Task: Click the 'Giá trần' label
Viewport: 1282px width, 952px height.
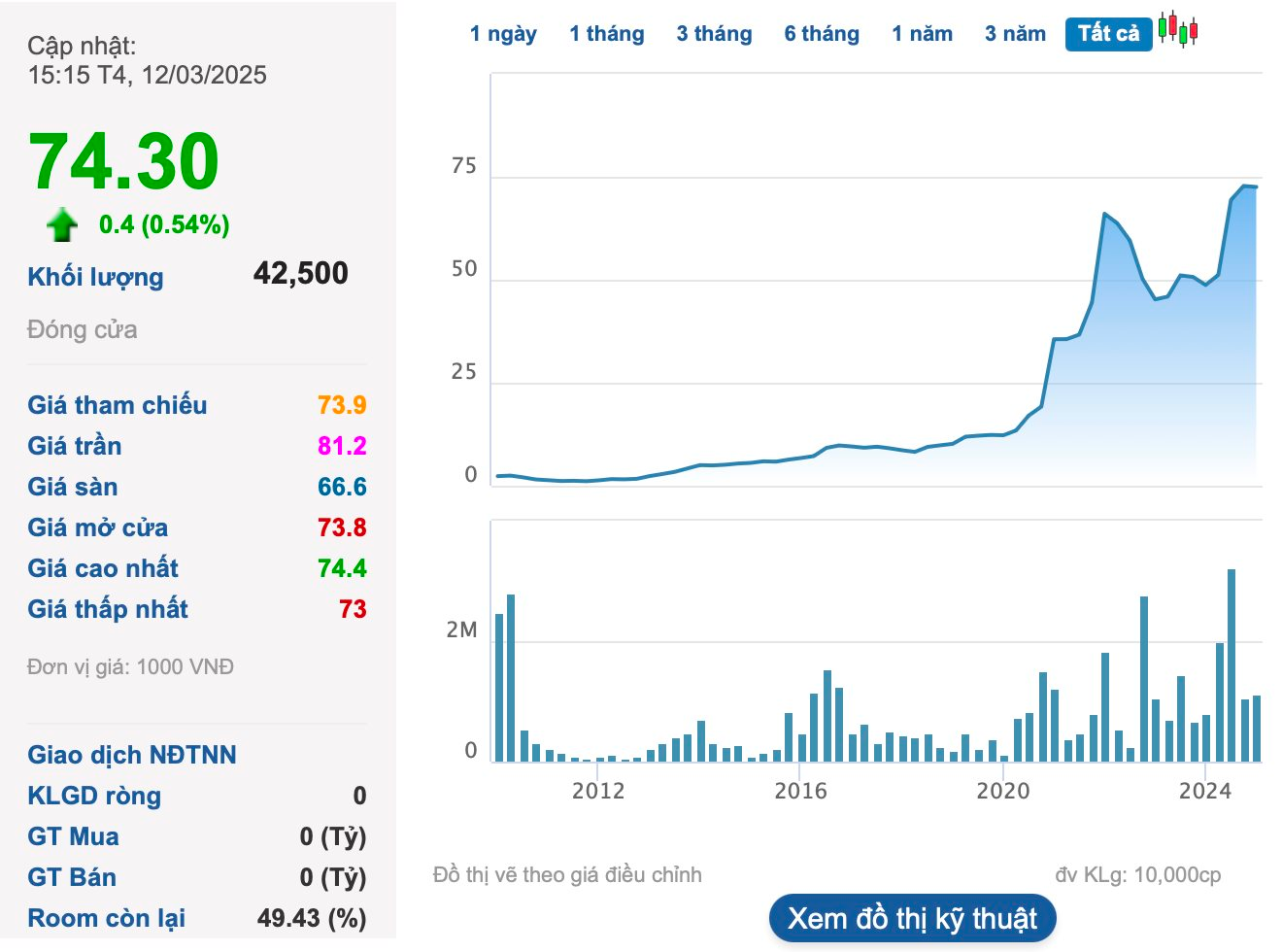Action: coord(75,446)
